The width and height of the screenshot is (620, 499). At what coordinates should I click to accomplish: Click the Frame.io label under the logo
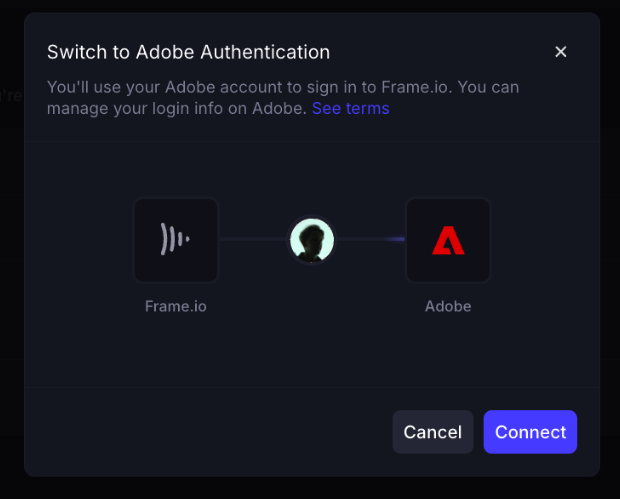tap(176, 306)
